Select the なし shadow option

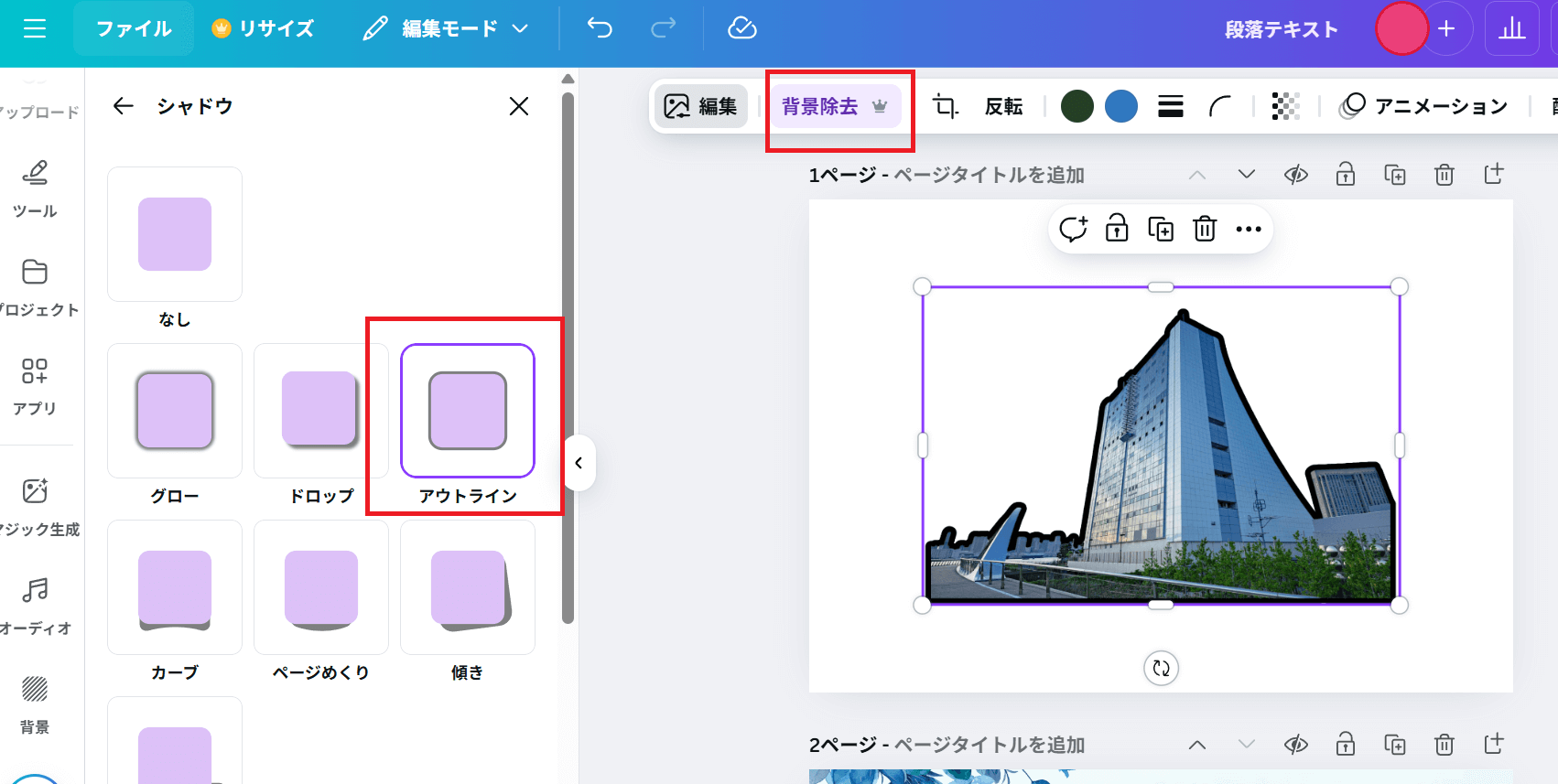[175, 234]
